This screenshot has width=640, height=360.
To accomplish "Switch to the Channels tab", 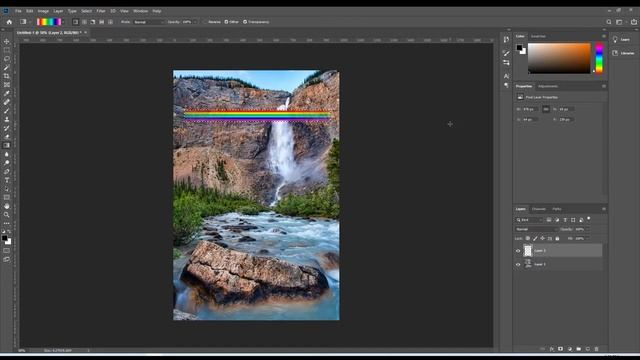I will pos(539,209).
